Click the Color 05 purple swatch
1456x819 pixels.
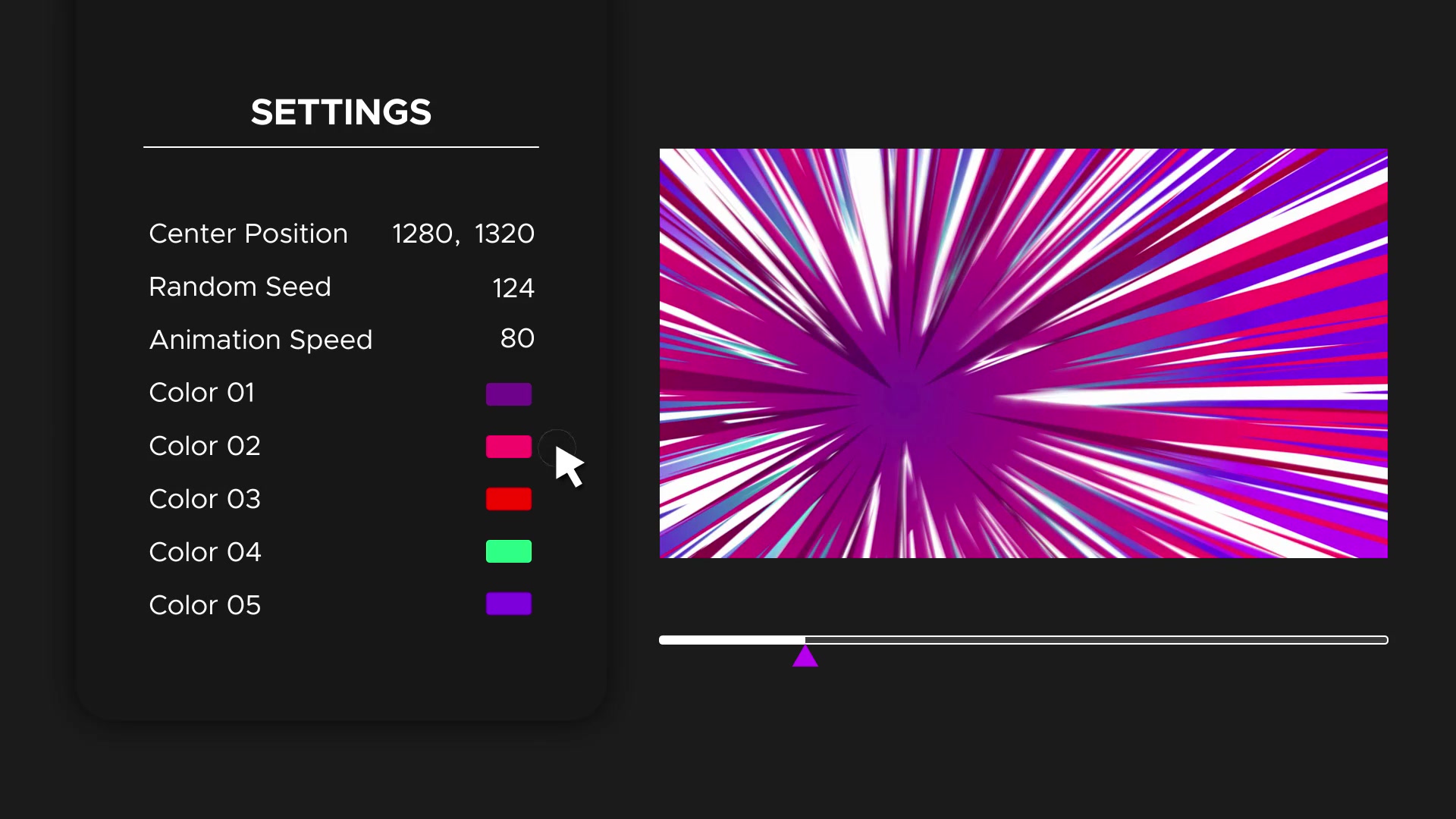(x=508, y=604)
